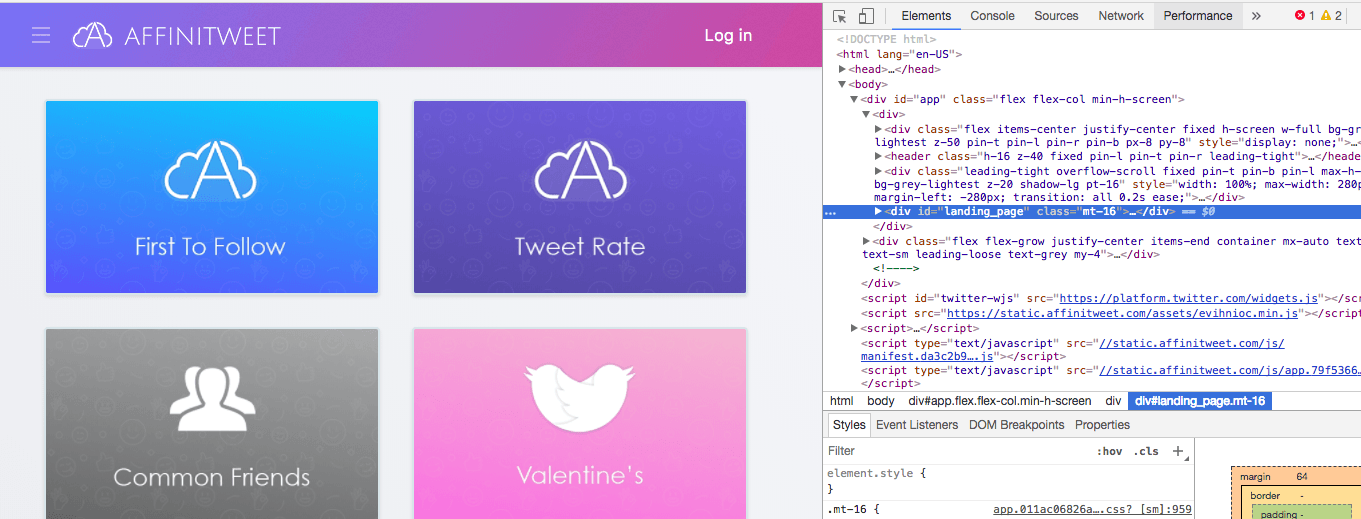The height and width of the screenshot is (519, 1361).
Task: Select the html breadcrumb
Action: 842,400
